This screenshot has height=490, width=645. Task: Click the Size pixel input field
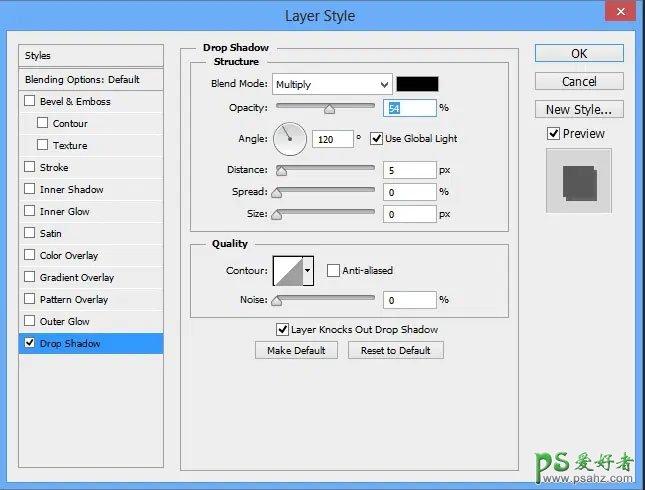409,214
